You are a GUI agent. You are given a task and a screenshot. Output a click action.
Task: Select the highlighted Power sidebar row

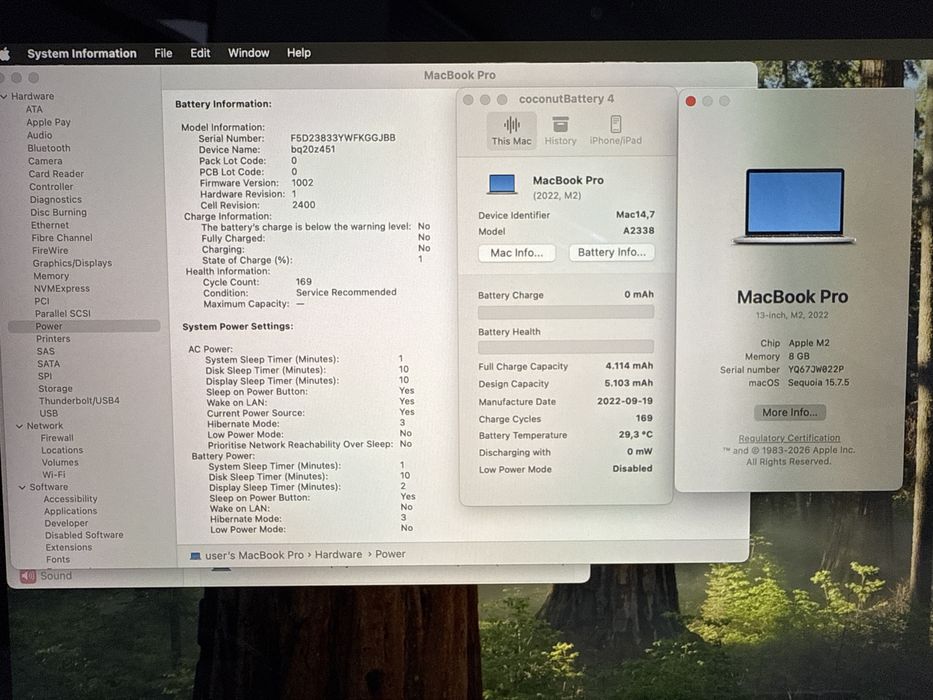click(84, 326)
